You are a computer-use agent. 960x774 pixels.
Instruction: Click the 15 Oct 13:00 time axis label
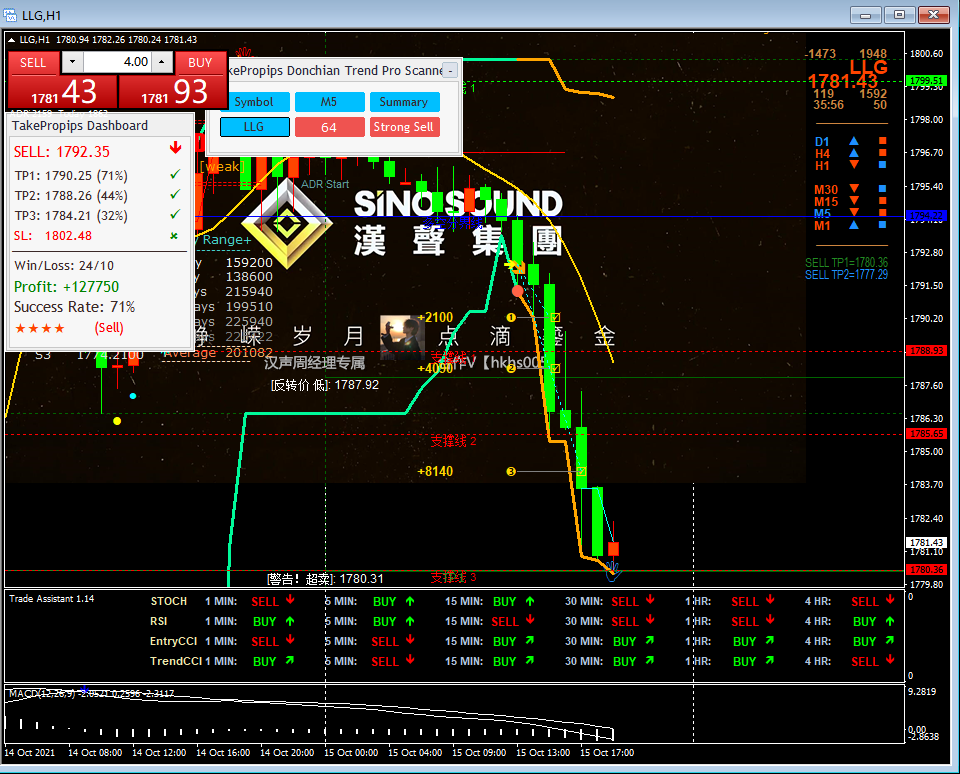pos(543,753)
